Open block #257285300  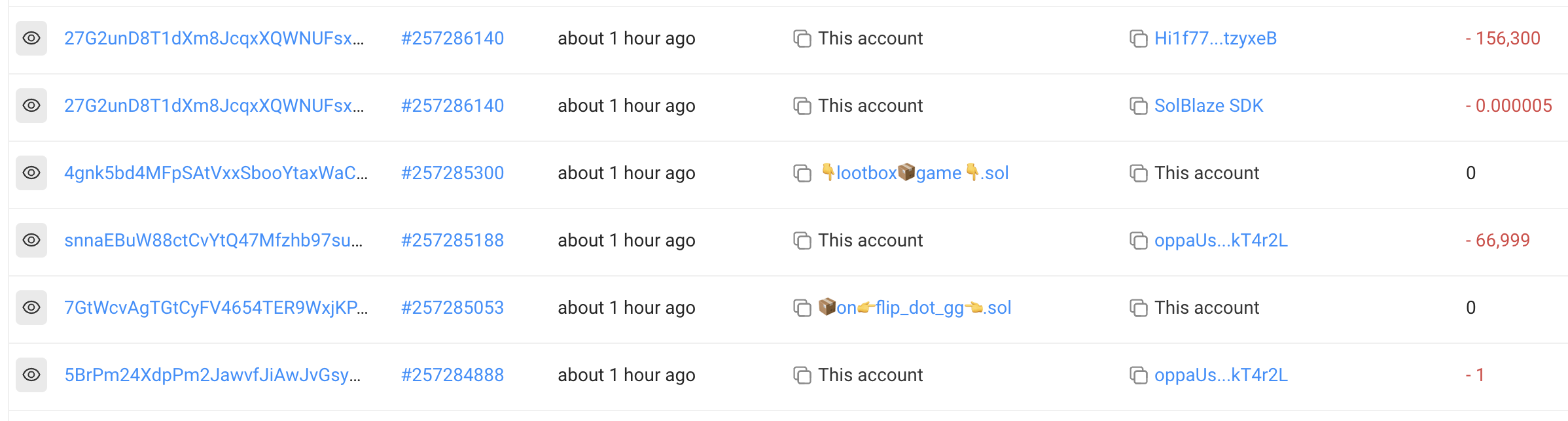(452, 173)
